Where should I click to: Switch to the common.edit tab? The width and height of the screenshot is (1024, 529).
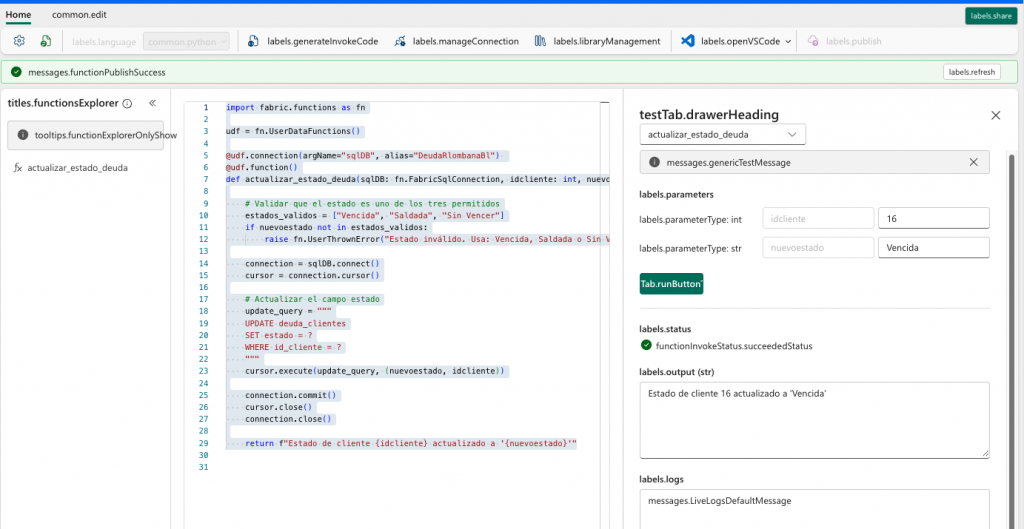pos(78,15)
